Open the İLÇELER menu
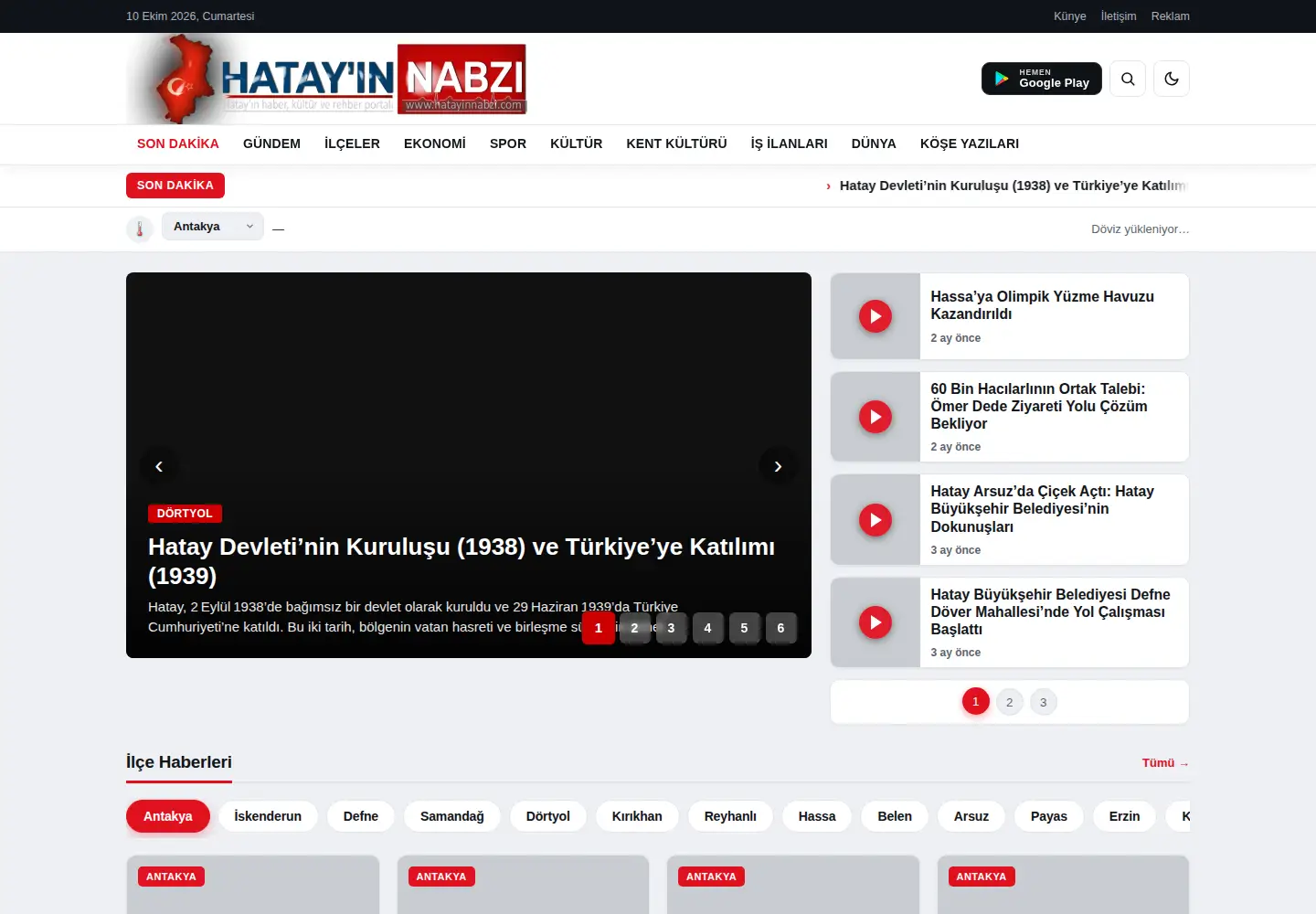The height and width of the screenshot is (914, 1316). point(352,143)
